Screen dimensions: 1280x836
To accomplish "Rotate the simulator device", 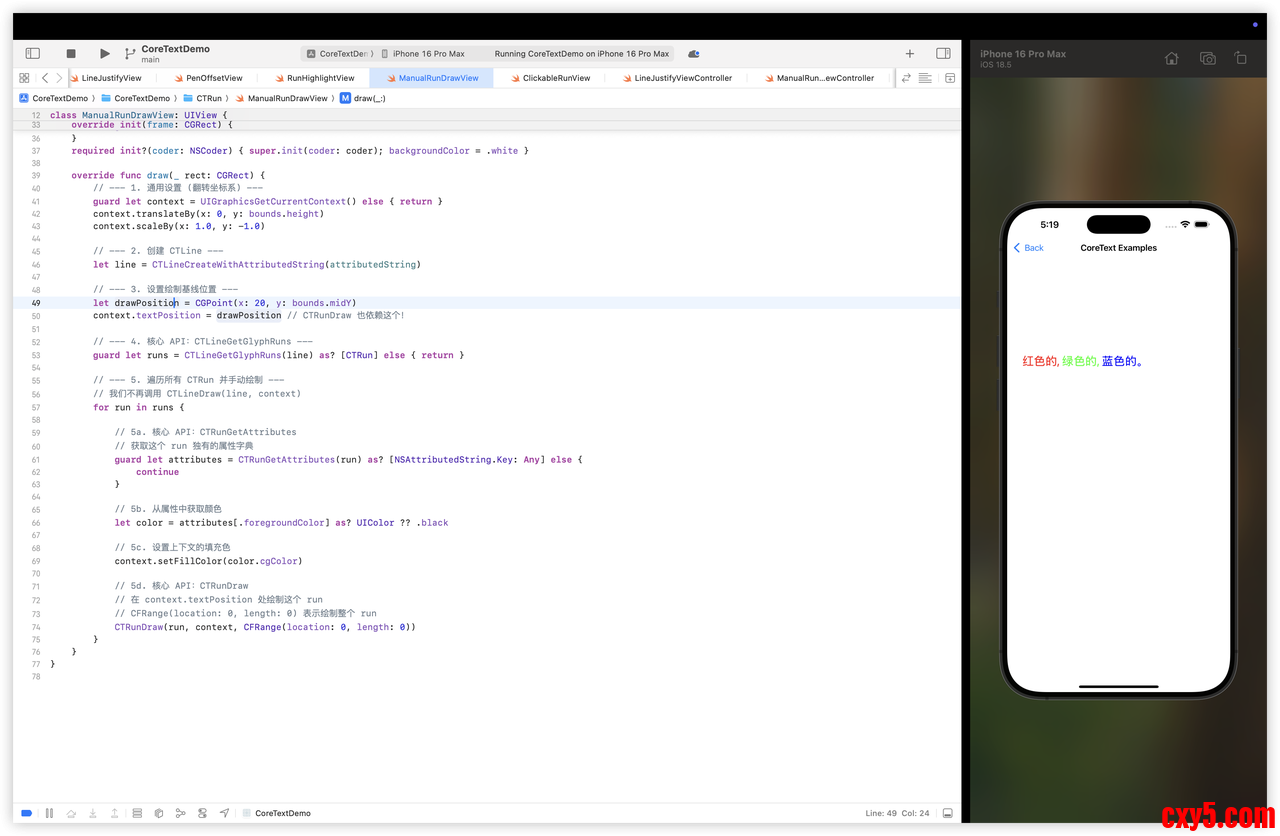I will [1240, 59].
